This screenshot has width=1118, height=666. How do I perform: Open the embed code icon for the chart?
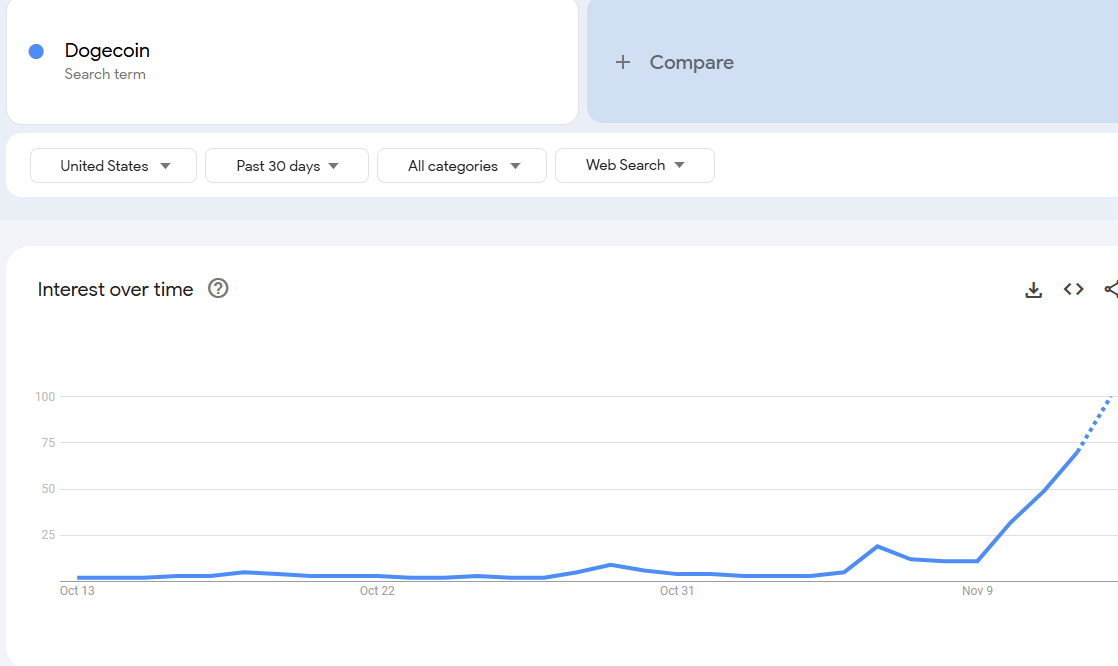(x=1073, y=289)
